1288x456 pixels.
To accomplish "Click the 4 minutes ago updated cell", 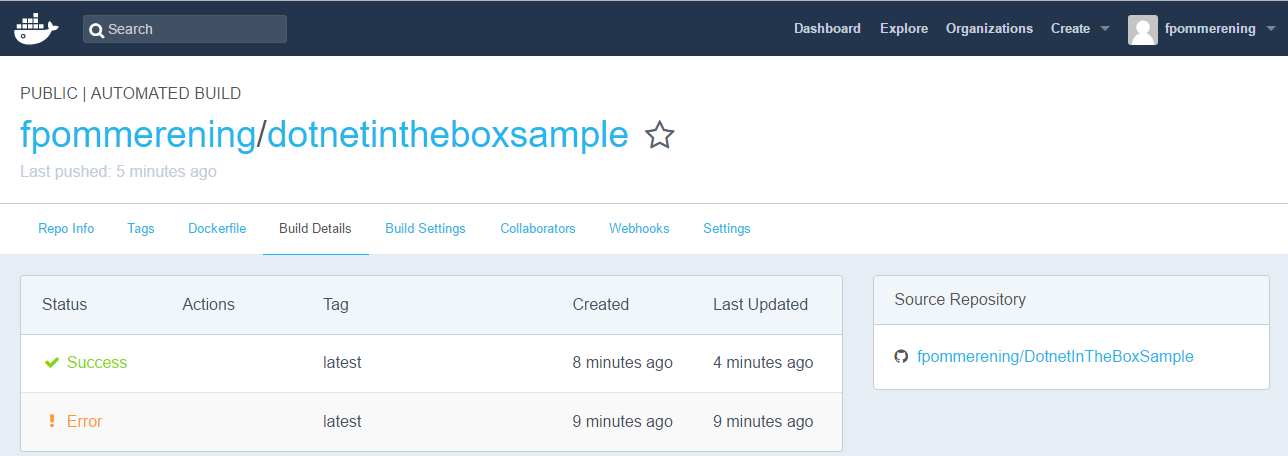I will pyautogui.click(x=763, y=363).
